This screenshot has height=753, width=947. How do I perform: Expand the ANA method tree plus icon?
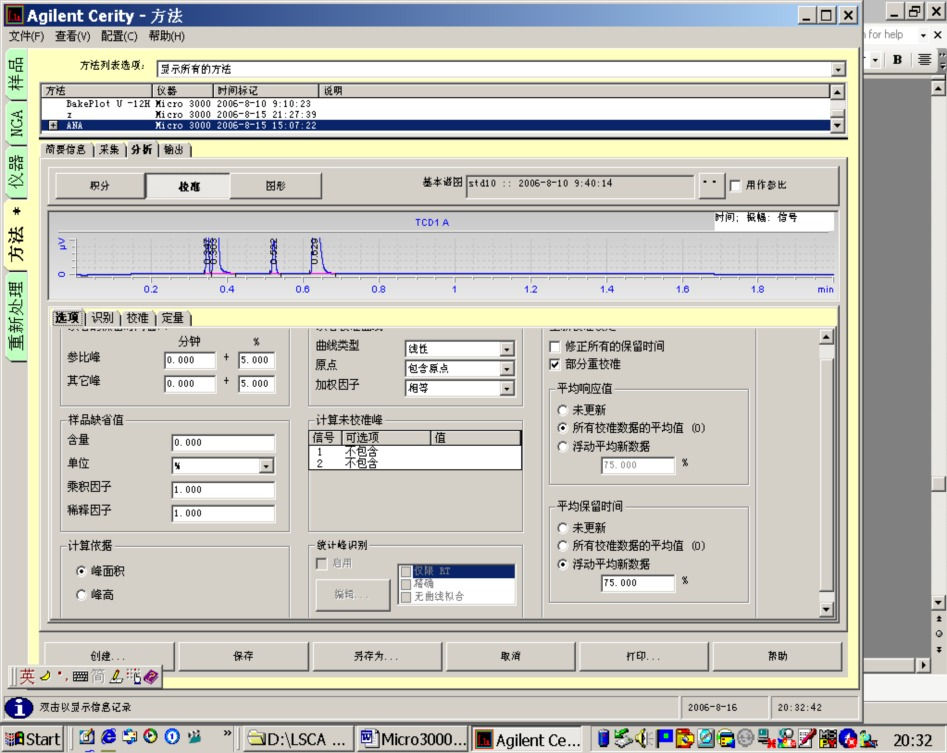click(x=53, y=126)
